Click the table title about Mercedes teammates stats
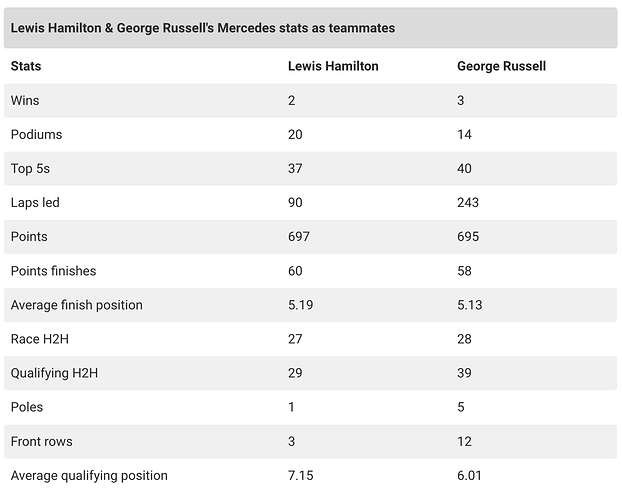The width and height of the screenshot is (622, 500). pyautogui.click(x=202, y=28)
